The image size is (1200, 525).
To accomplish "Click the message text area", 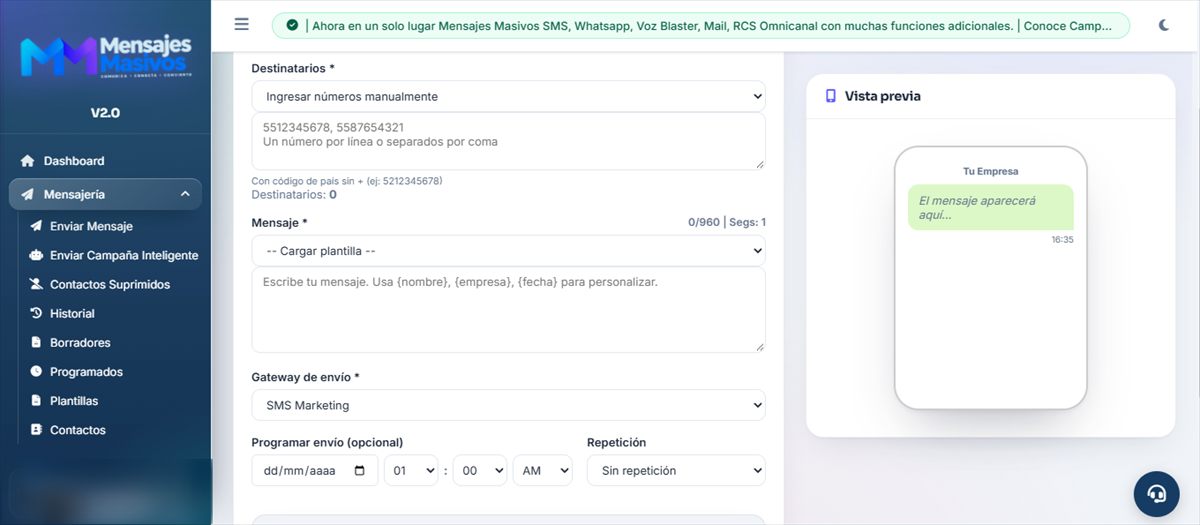I will (x=508, y=309).
